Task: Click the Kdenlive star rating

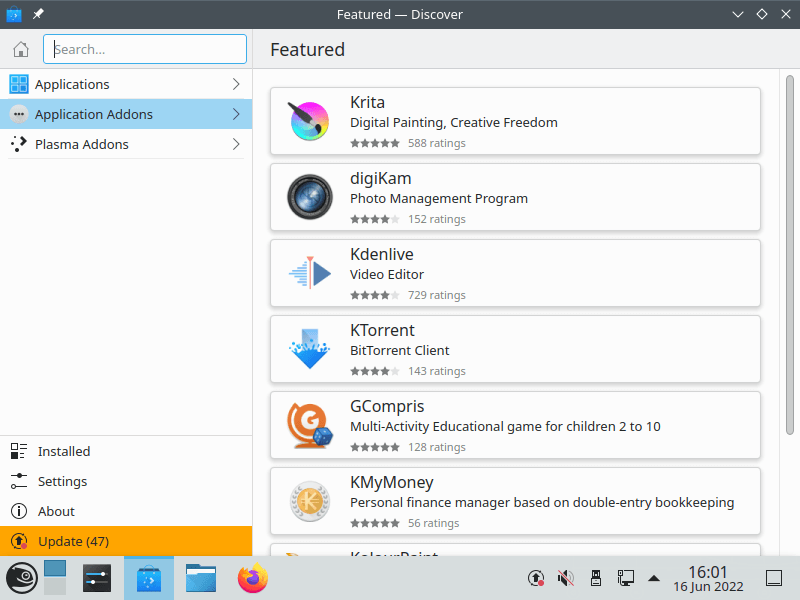Action: [x=375, y=295]
